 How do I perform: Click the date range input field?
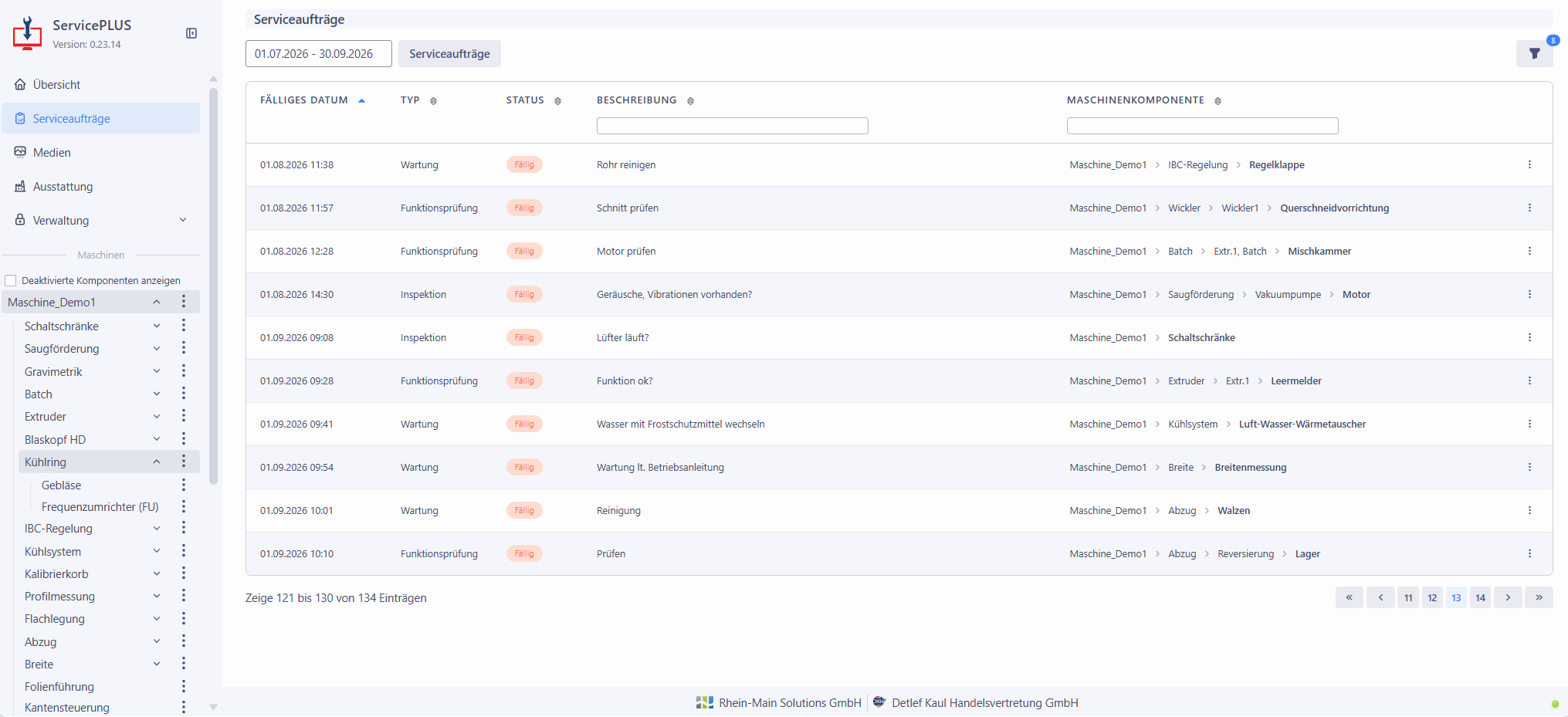(x=318, y=54)
